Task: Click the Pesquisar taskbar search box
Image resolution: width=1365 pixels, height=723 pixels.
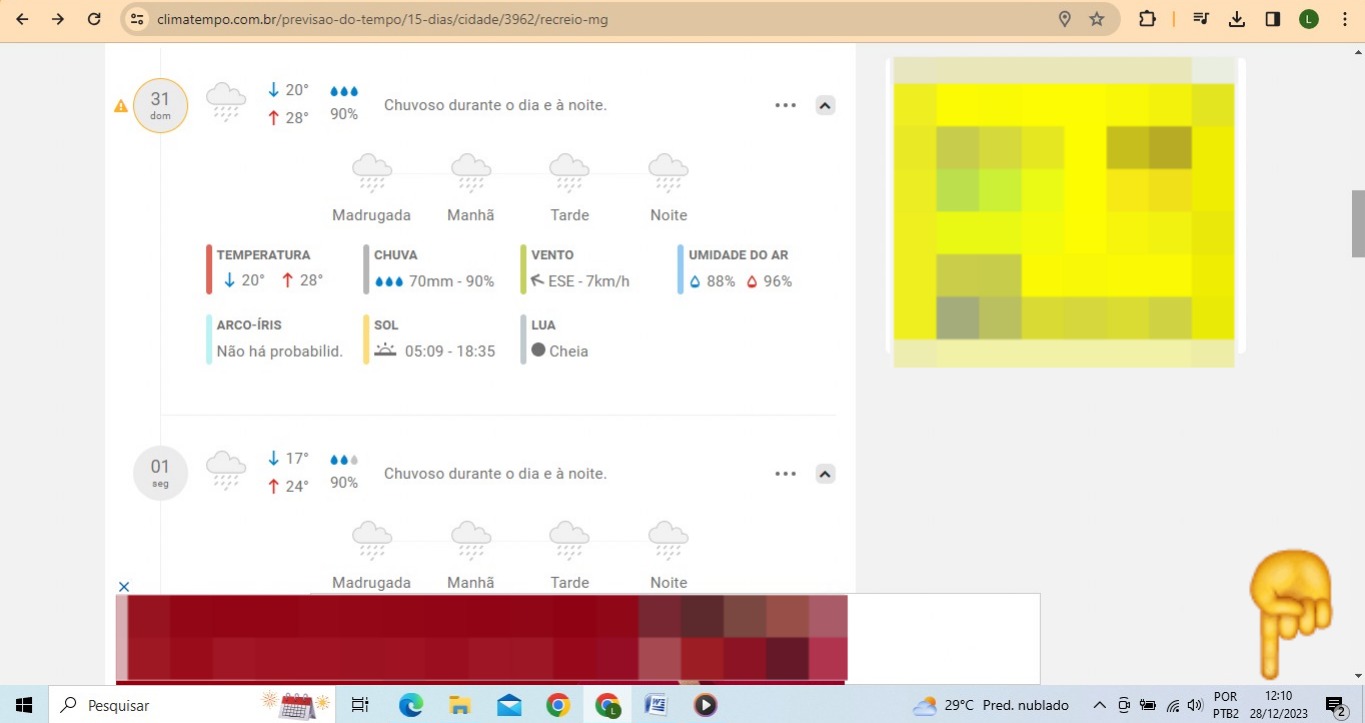Action: [190, 705]
